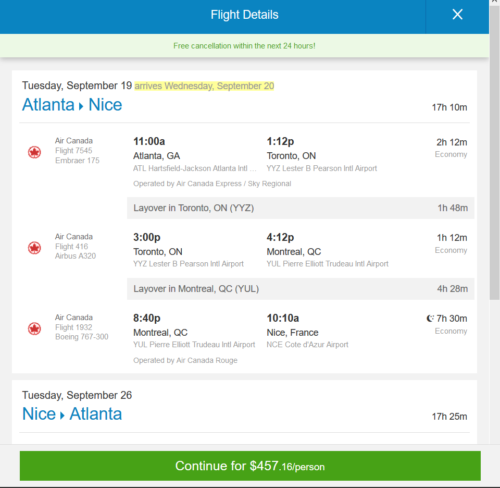500x488 pixels.
Task: Click Air Canada logo for Flight 1932
Action: coord(34,329)
